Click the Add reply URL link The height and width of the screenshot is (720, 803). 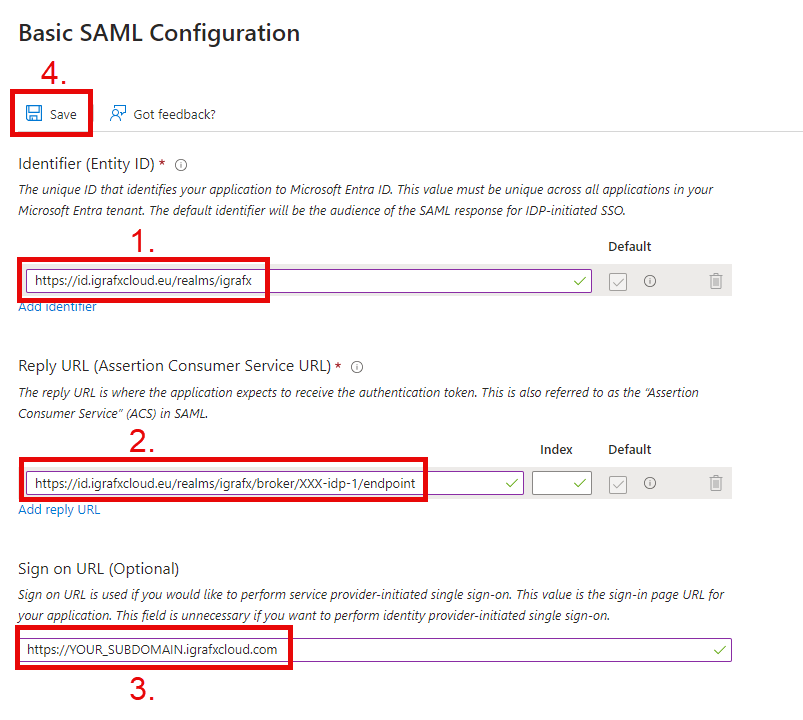[x=59, y=509]
